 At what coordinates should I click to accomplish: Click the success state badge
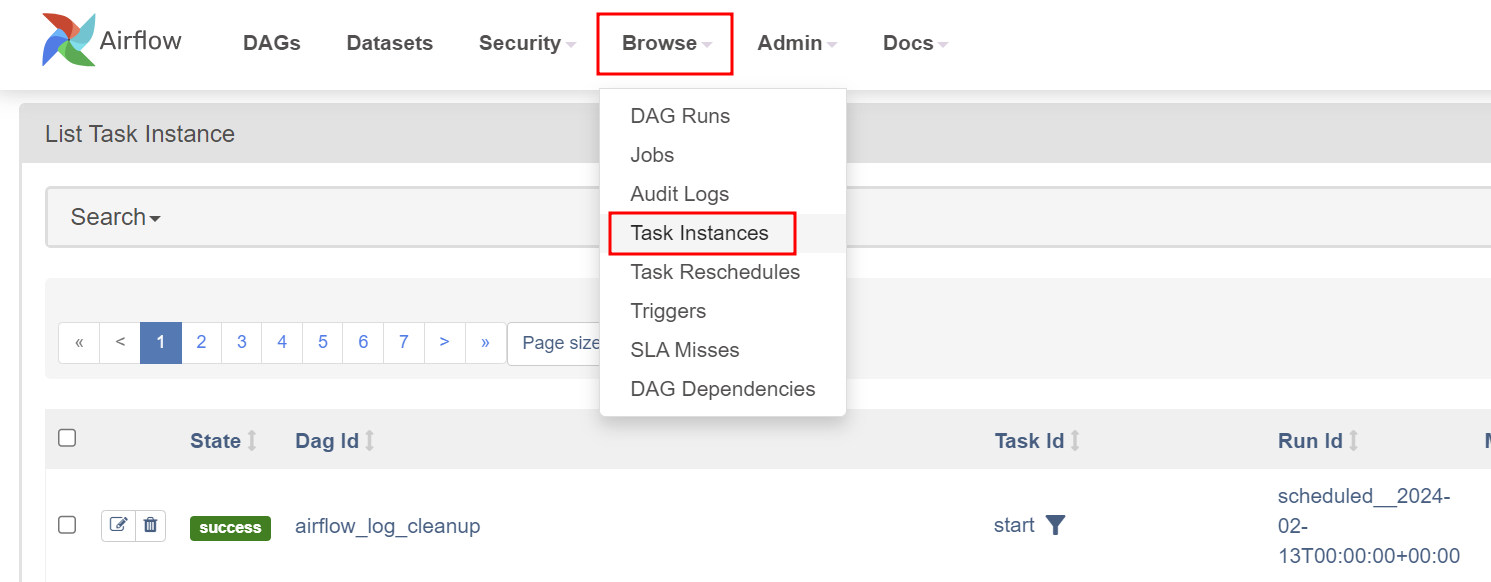230,528
